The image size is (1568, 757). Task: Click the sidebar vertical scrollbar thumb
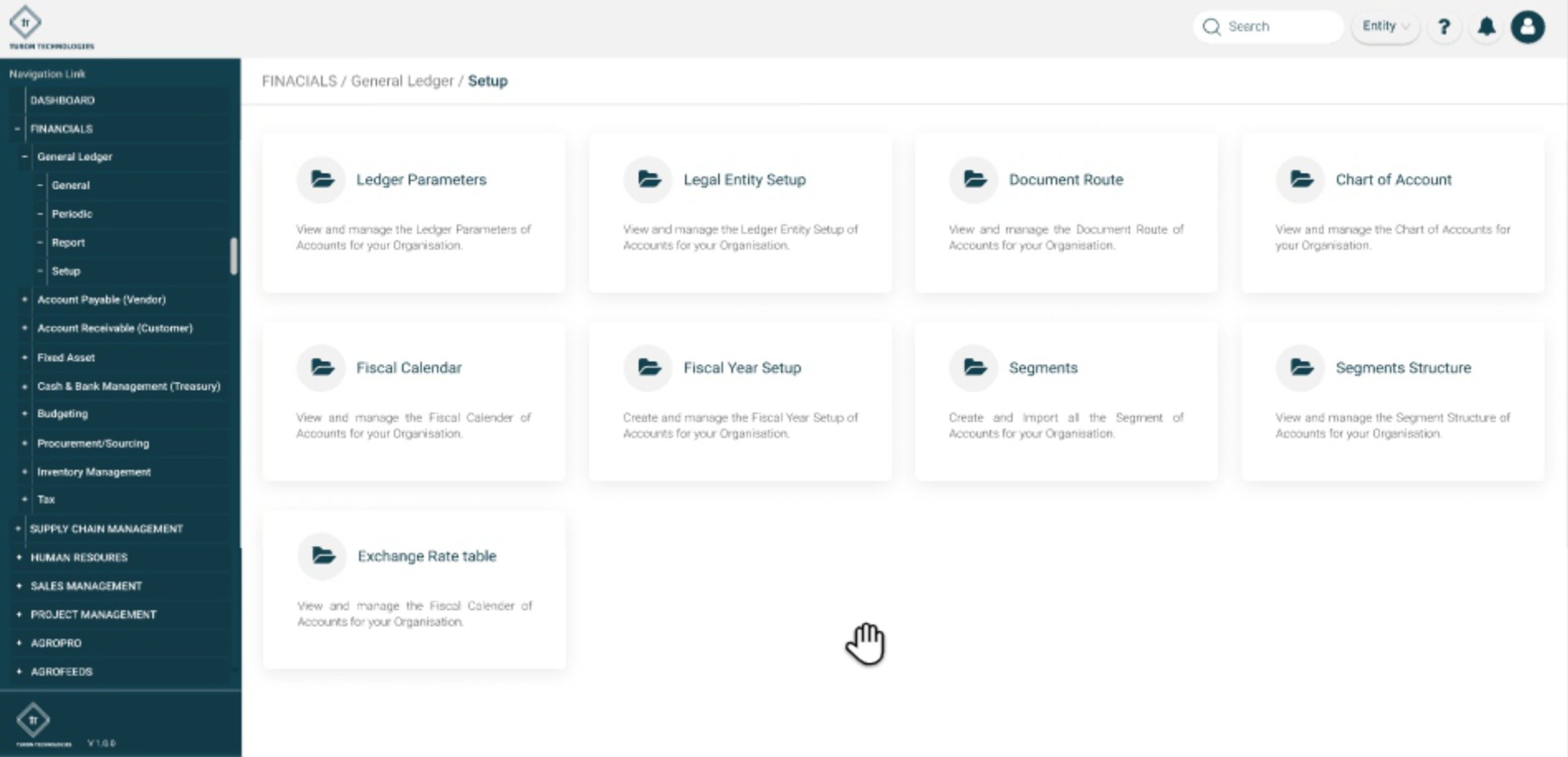point(233,256)
